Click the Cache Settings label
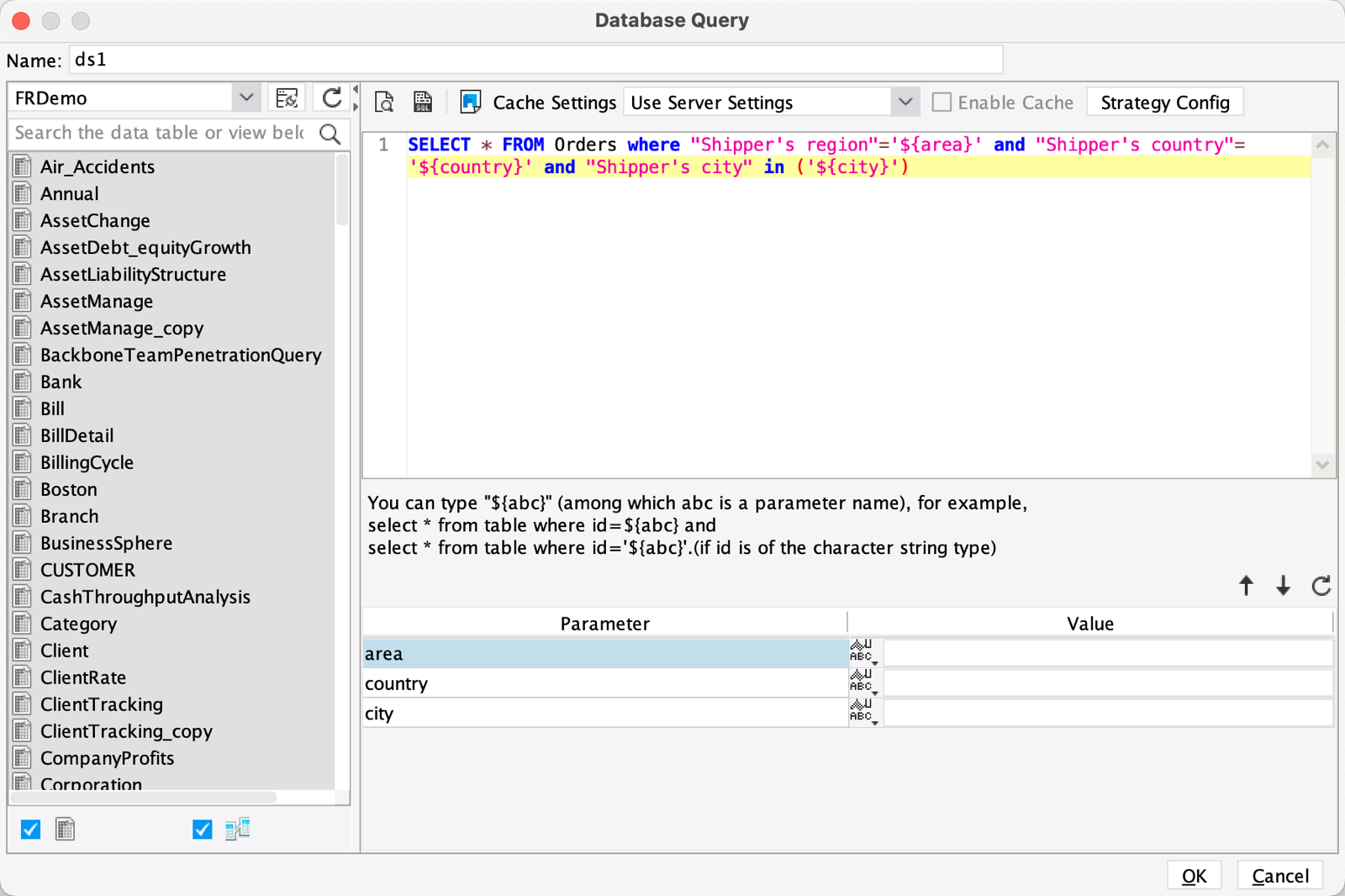Viewport: 1345px width, 896px height. point(554,102)
